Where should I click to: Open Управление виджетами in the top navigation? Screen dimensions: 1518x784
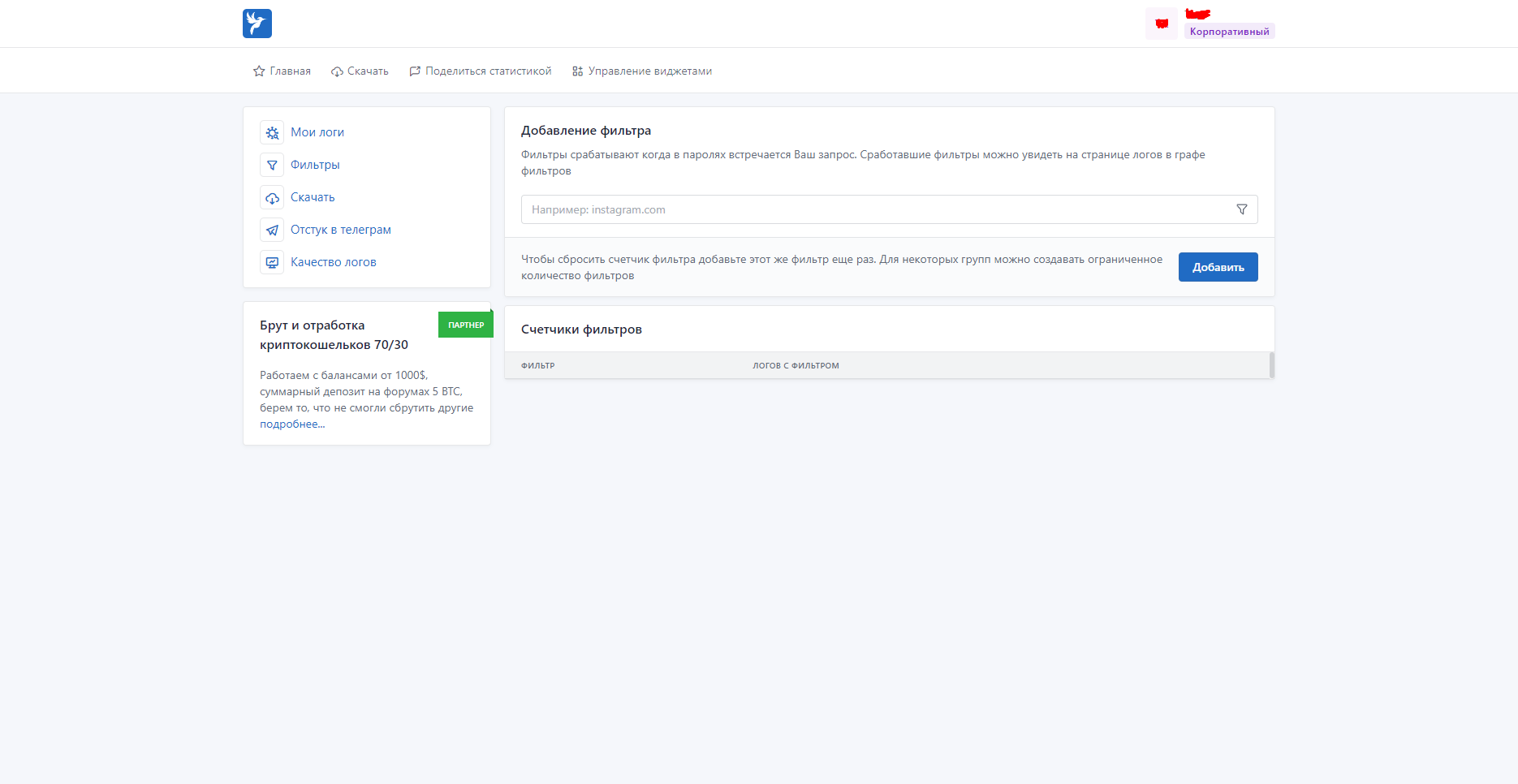coord(641,71)
